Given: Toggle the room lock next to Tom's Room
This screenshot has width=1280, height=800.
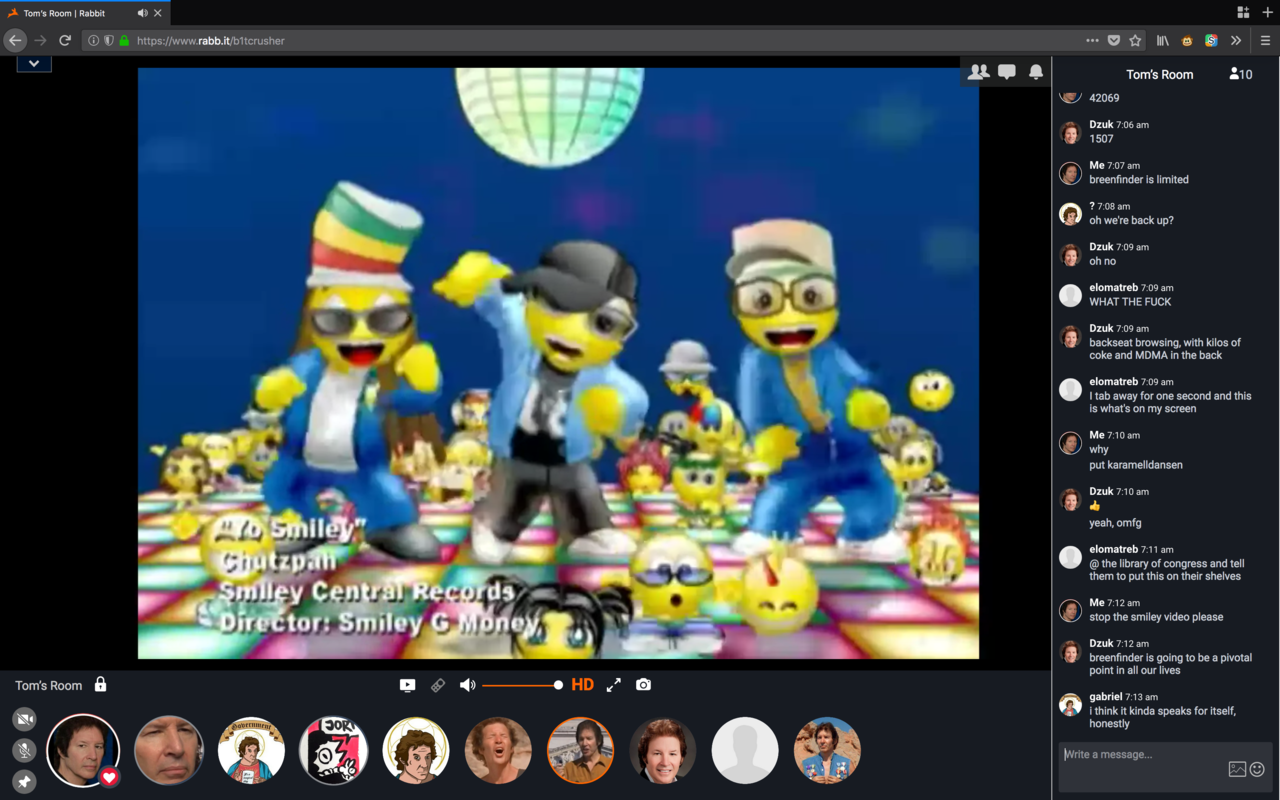Looking at the screenshot, I should click(x=100, y=685).
